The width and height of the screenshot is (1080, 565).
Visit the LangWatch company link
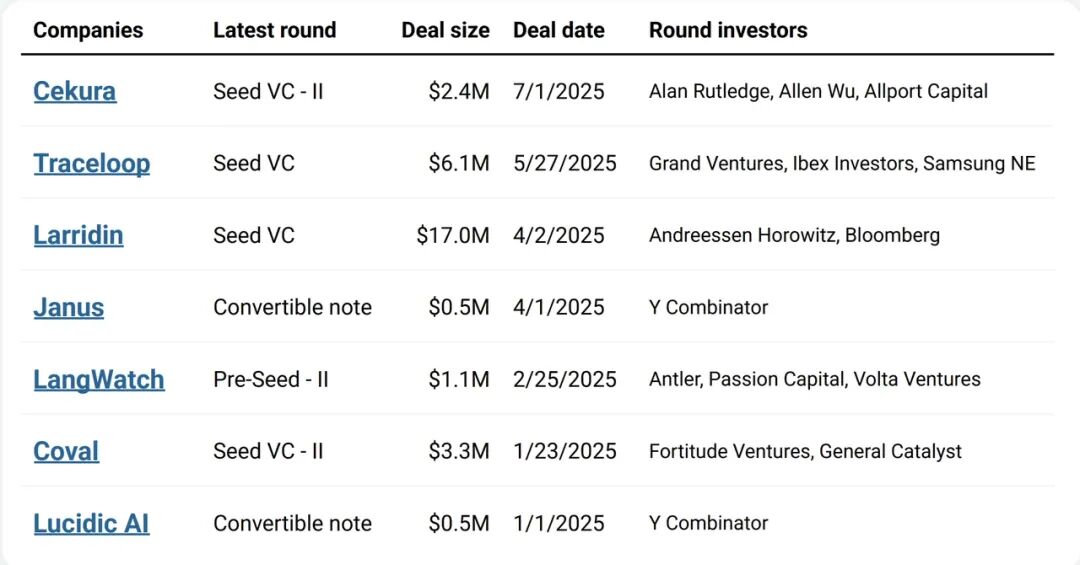coord(98,379)
